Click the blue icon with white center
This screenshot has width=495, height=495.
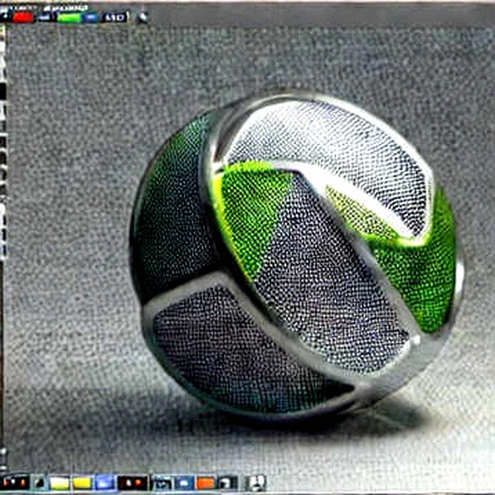pyautogui.click(x=185, y=483)
